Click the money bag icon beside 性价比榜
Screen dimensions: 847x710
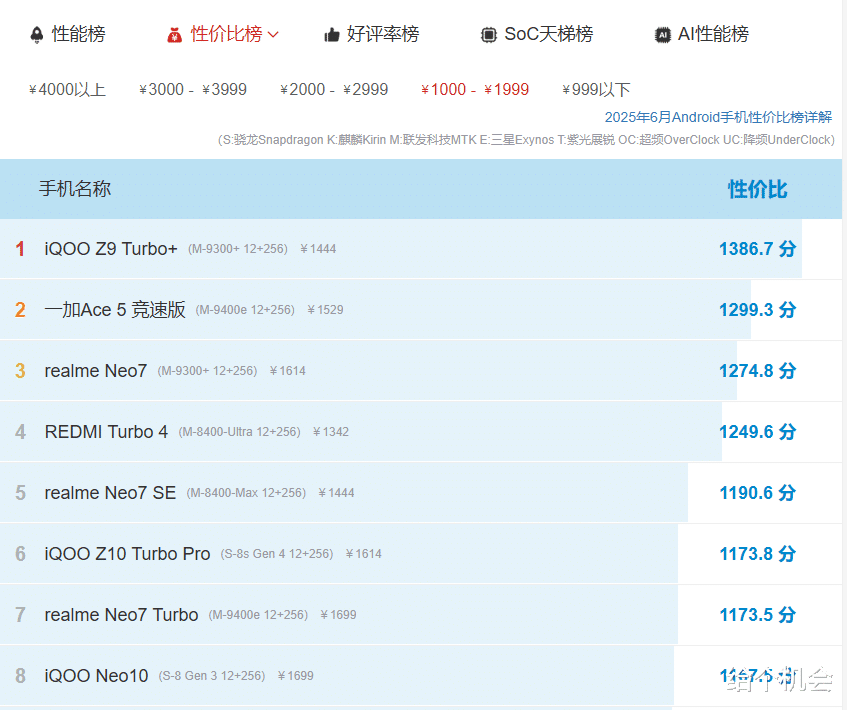[x=174, y=35]
